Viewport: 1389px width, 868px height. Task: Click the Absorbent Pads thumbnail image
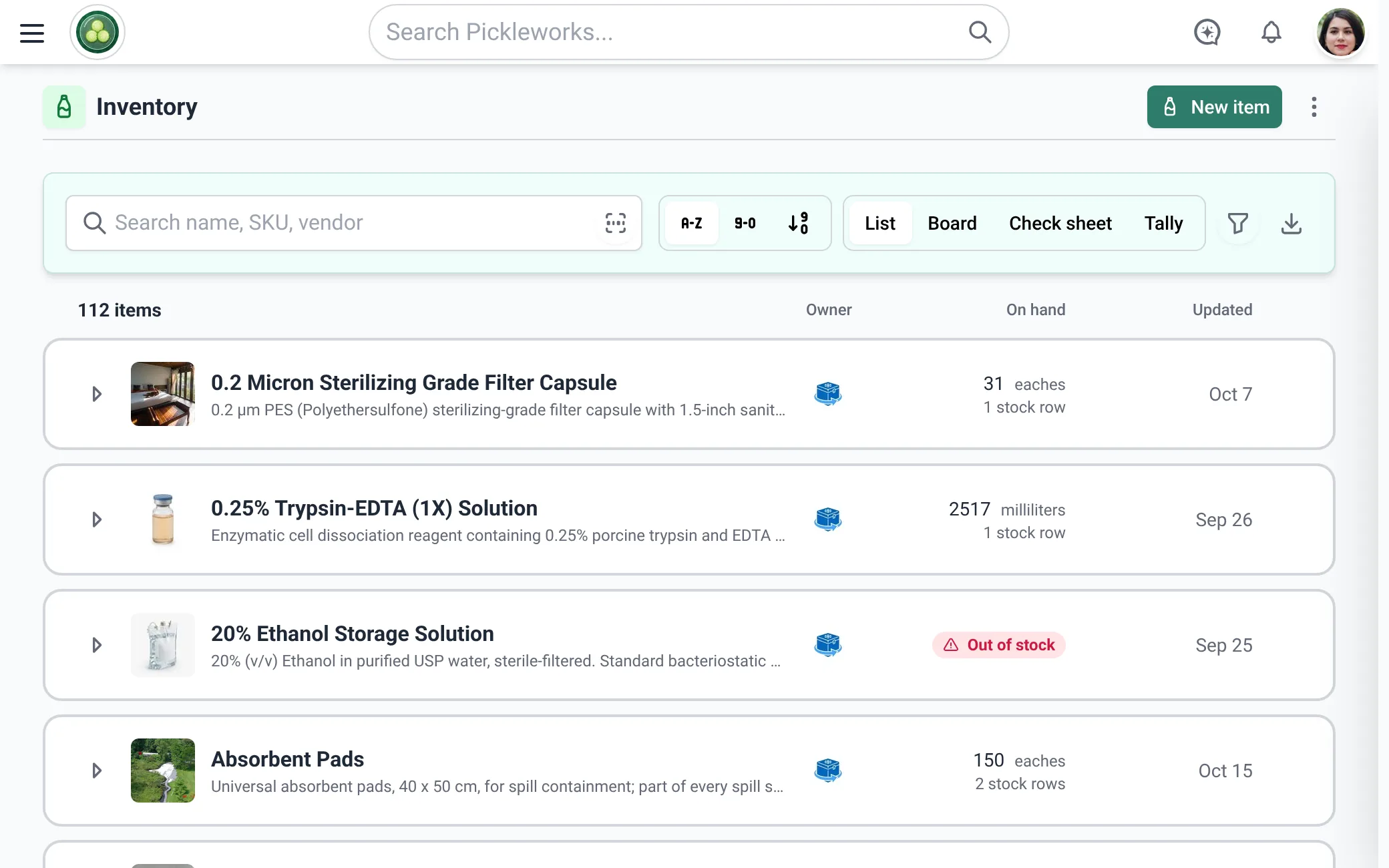[x=163, y=771]
